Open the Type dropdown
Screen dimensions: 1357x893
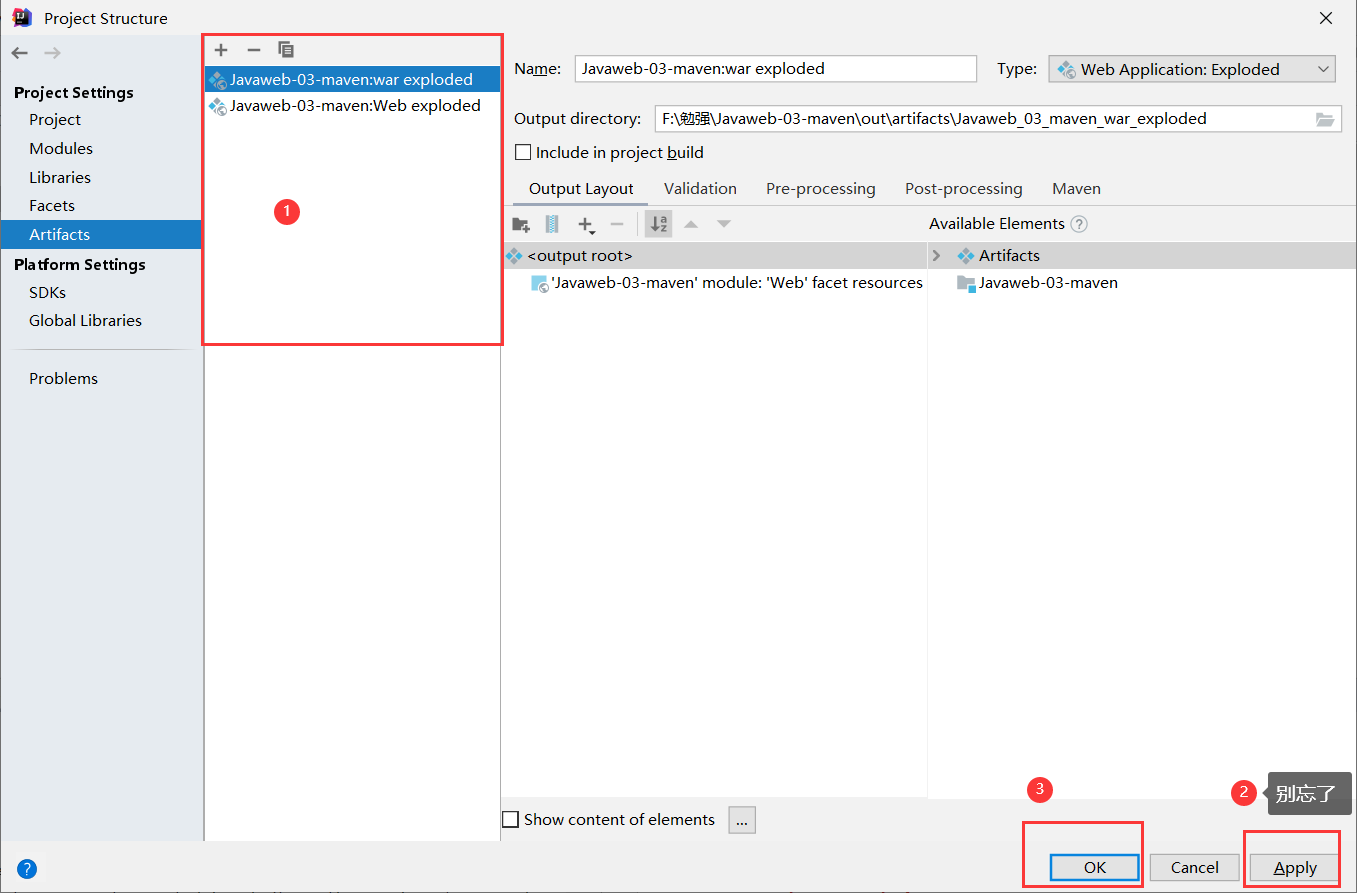point(1192,69)
